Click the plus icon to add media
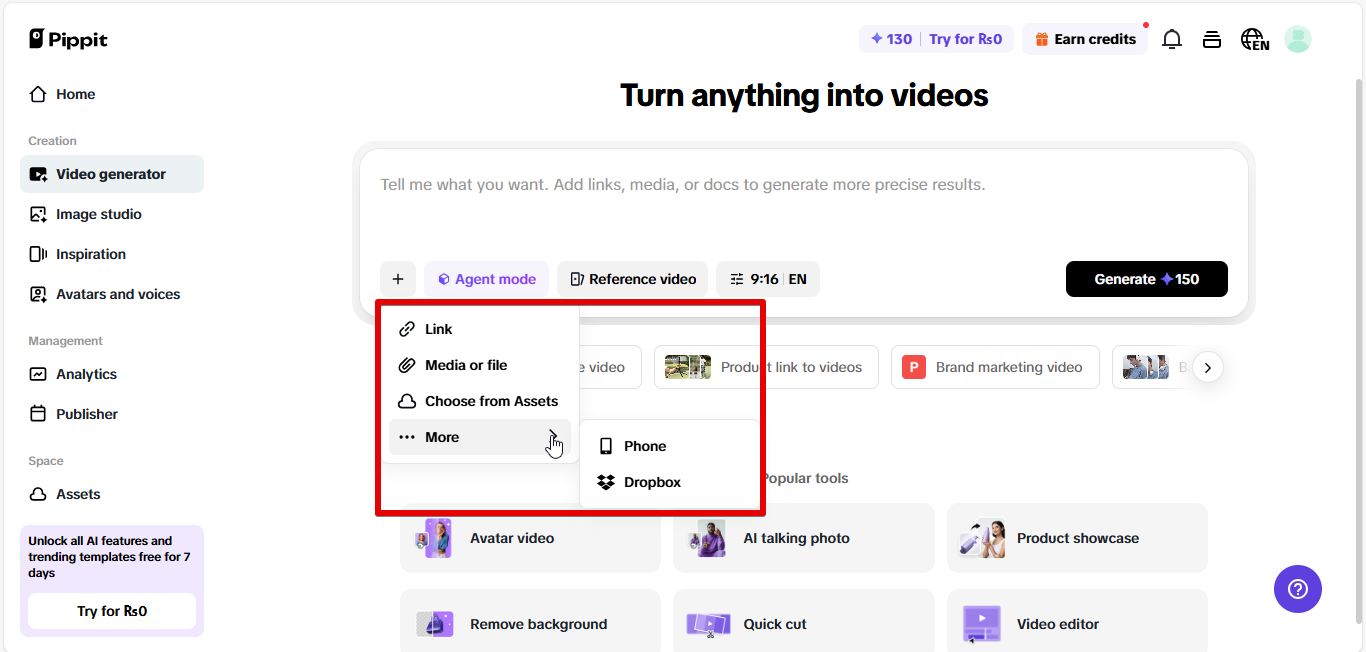The height and width of the screenshot is (652, 1366). [x=398, y=278]
